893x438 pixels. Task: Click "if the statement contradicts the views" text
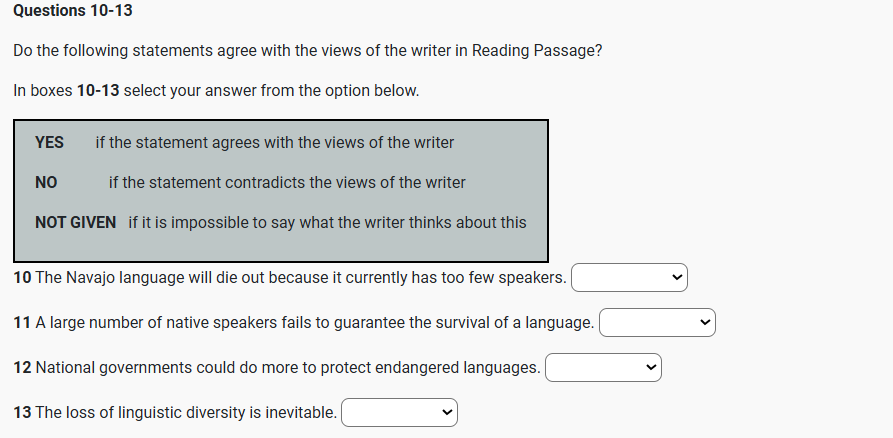point(287,182)
